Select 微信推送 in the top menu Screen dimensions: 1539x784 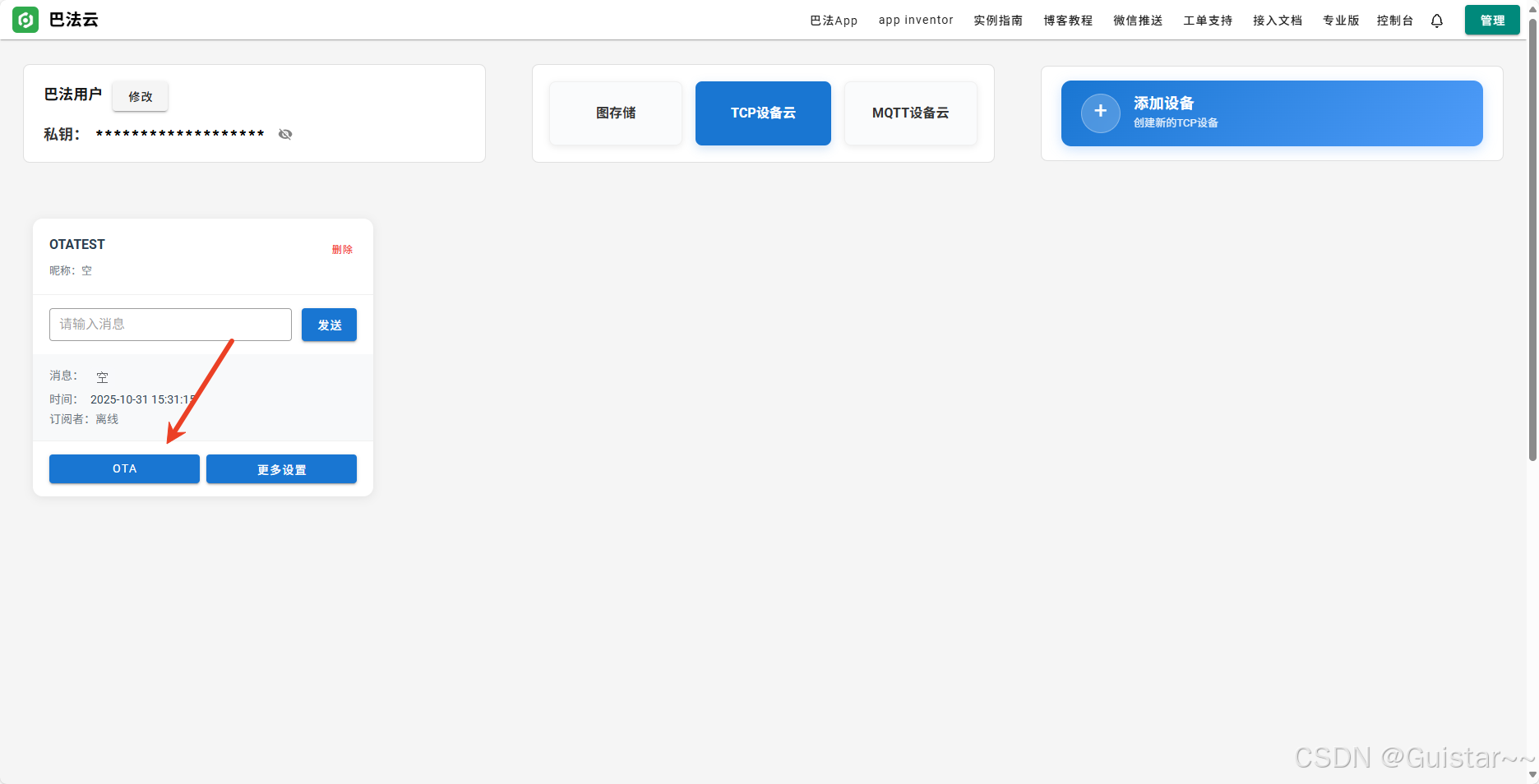pyautogui.click(x=1138, y=21)
